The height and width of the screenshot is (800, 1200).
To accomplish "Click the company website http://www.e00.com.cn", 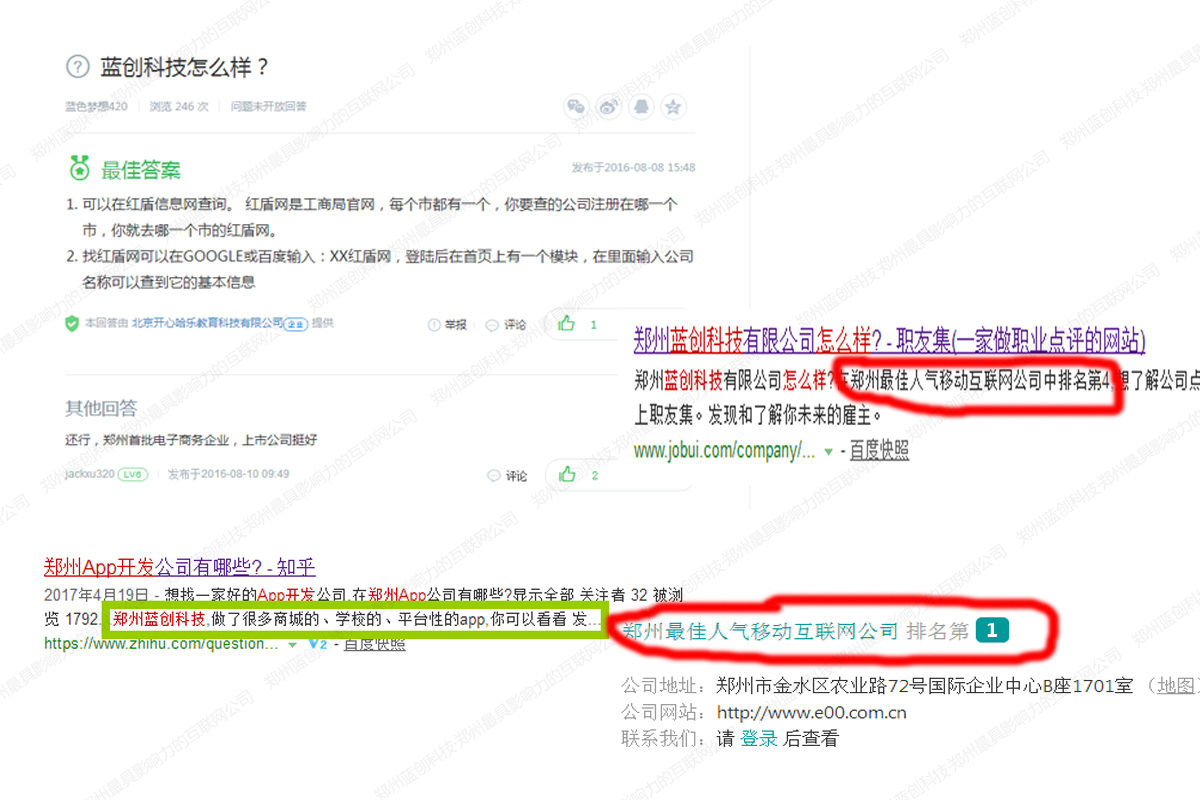I will (812, 713).
